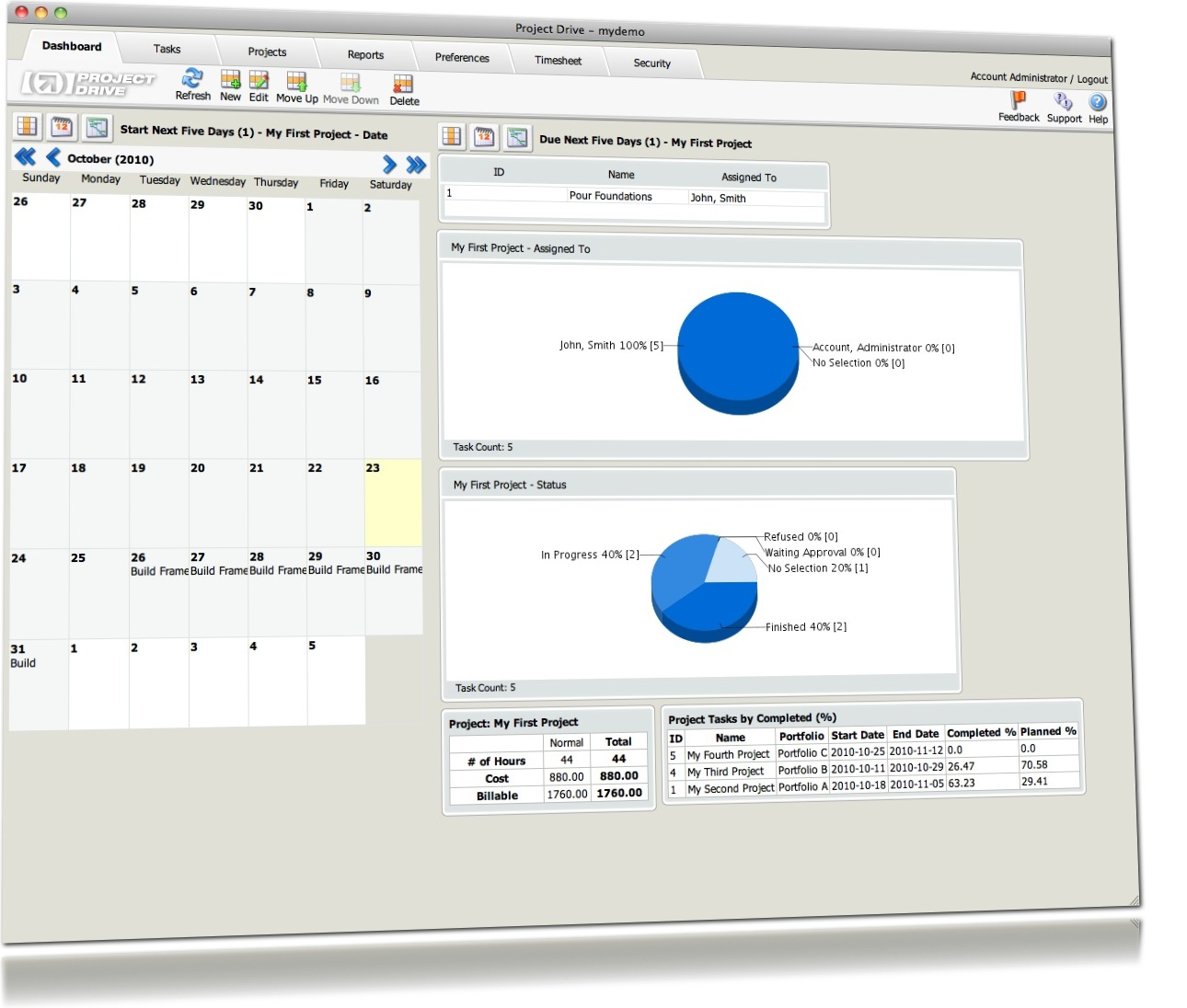This screenshot has width=1187, height=1008.
Task: Open Feedback via the orange flag icon
Action: click(x=1019, y=99)
